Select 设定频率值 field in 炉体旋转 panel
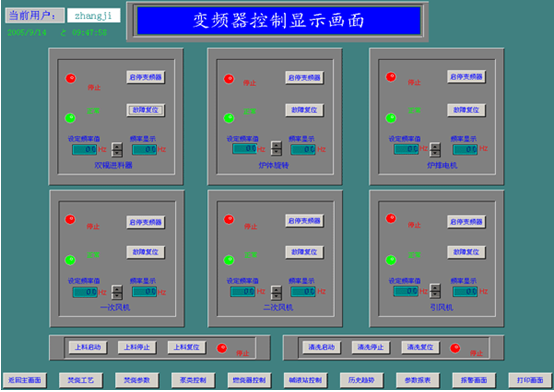 [244, 149]
